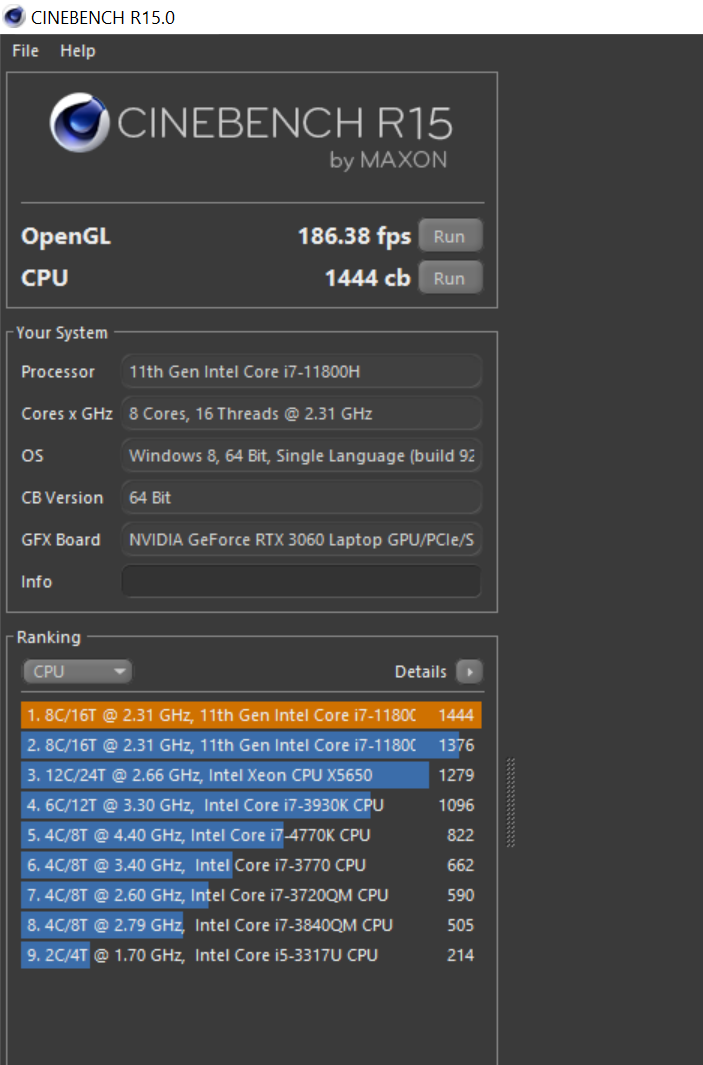
Task: Select the orange rank 1 entry scoring 1444
Action: point(251,715)
